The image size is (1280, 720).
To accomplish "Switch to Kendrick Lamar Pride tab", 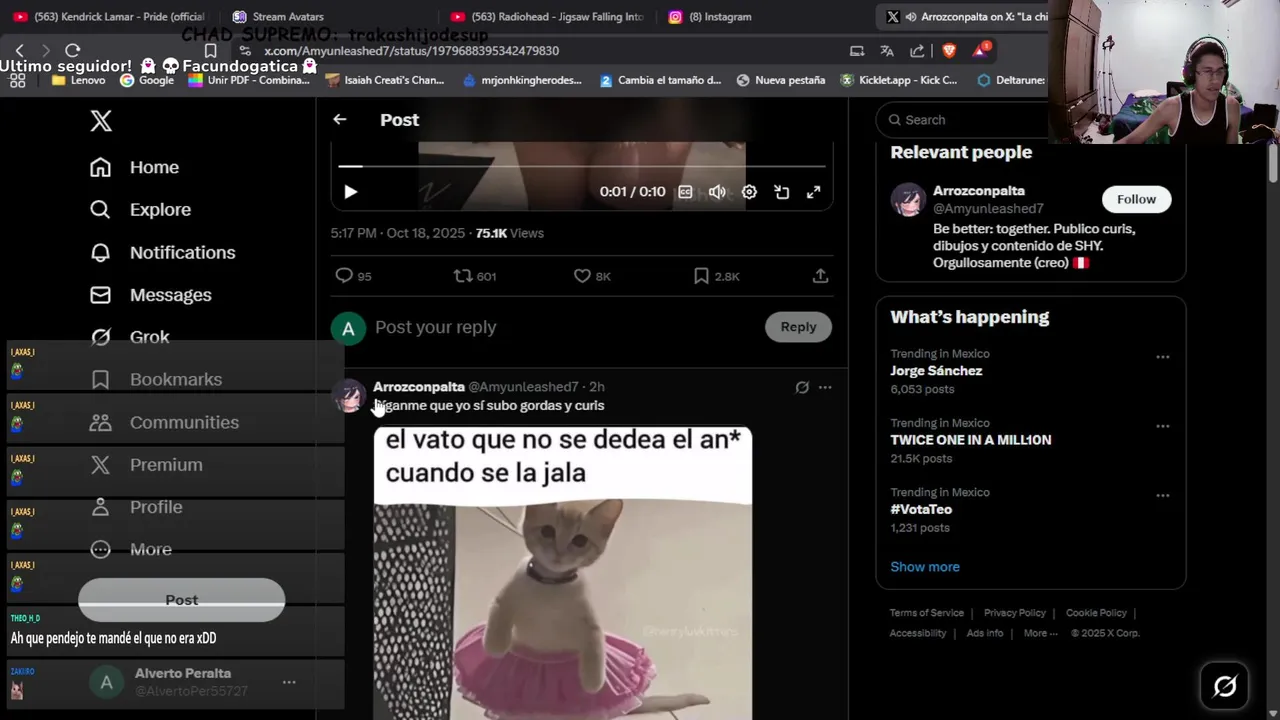I will [x=110, y=16].
